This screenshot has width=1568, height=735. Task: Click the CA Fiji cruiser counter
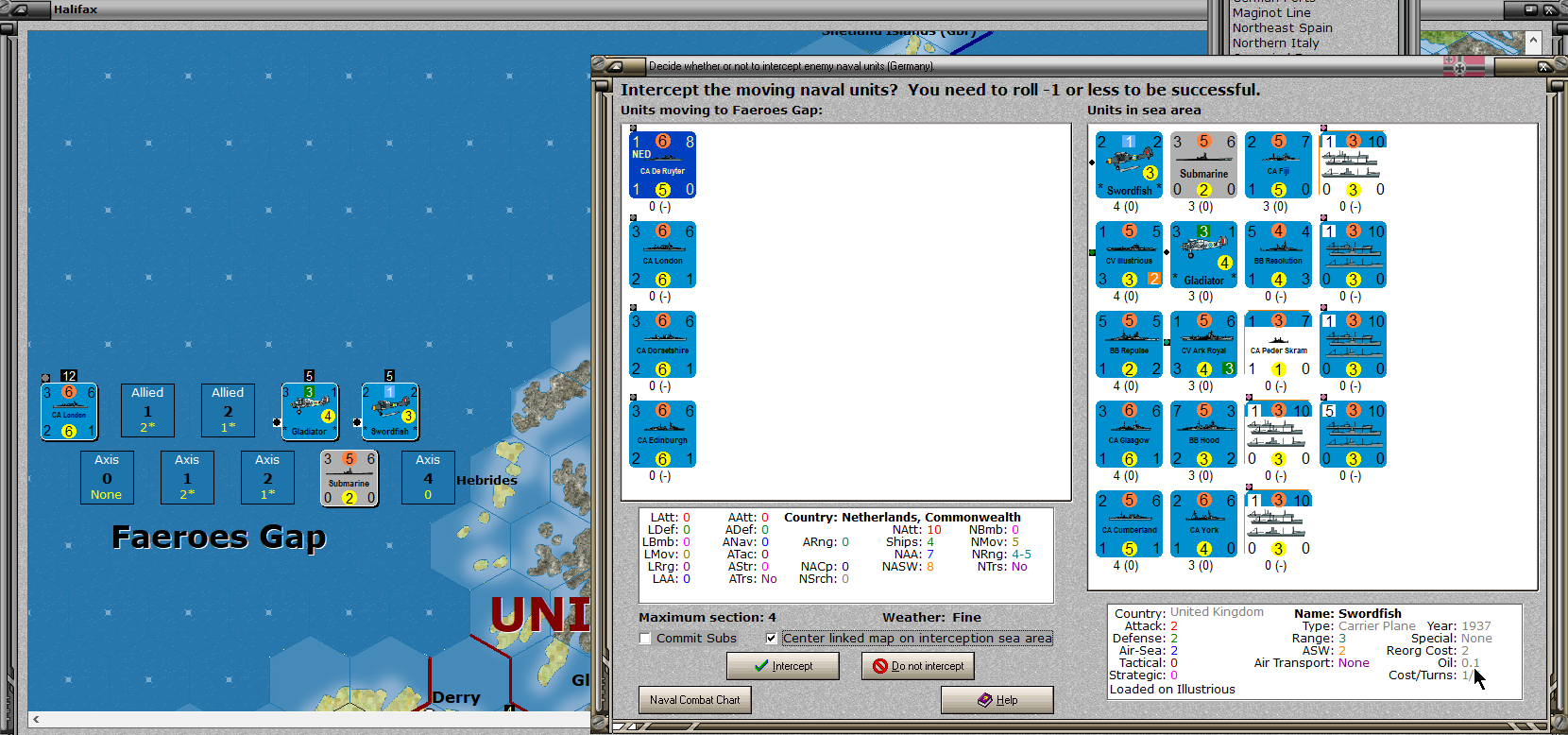point(1278,165)
